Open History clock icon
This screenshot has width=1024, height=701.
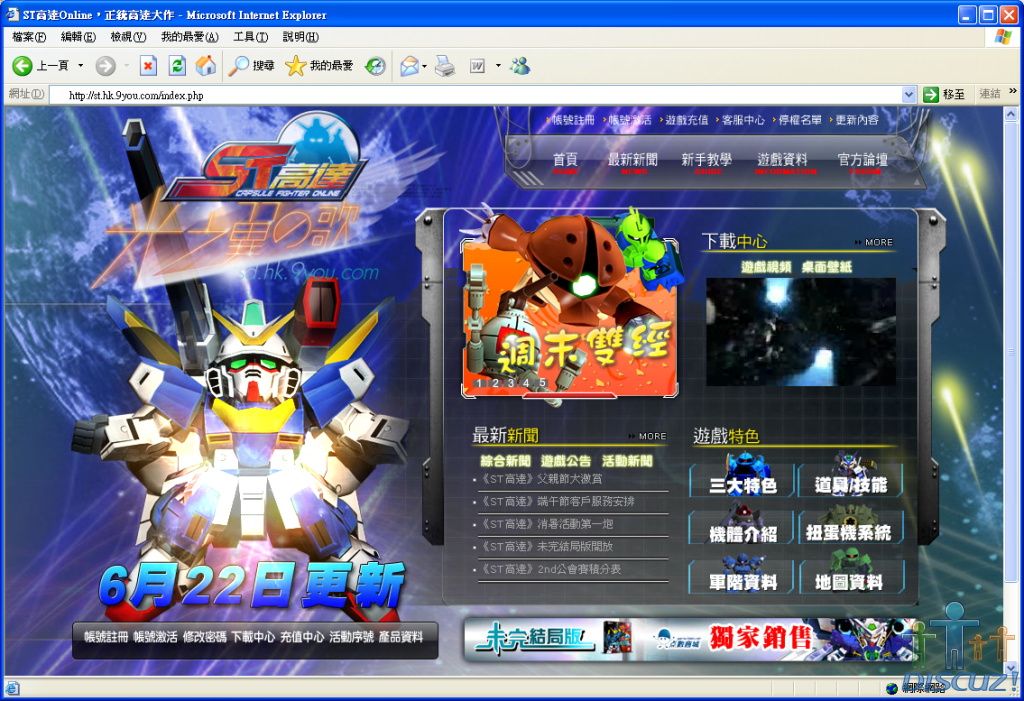[375, 65]
